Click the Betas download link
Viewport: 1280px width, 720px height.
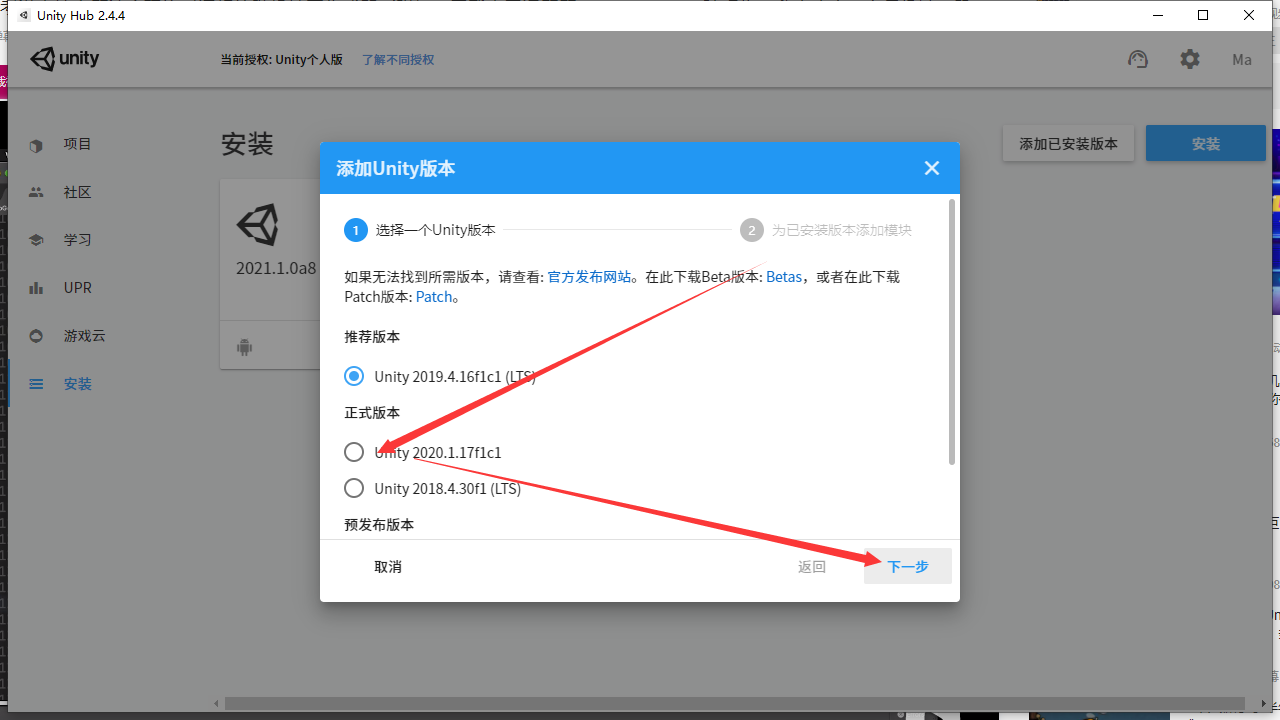783,277
